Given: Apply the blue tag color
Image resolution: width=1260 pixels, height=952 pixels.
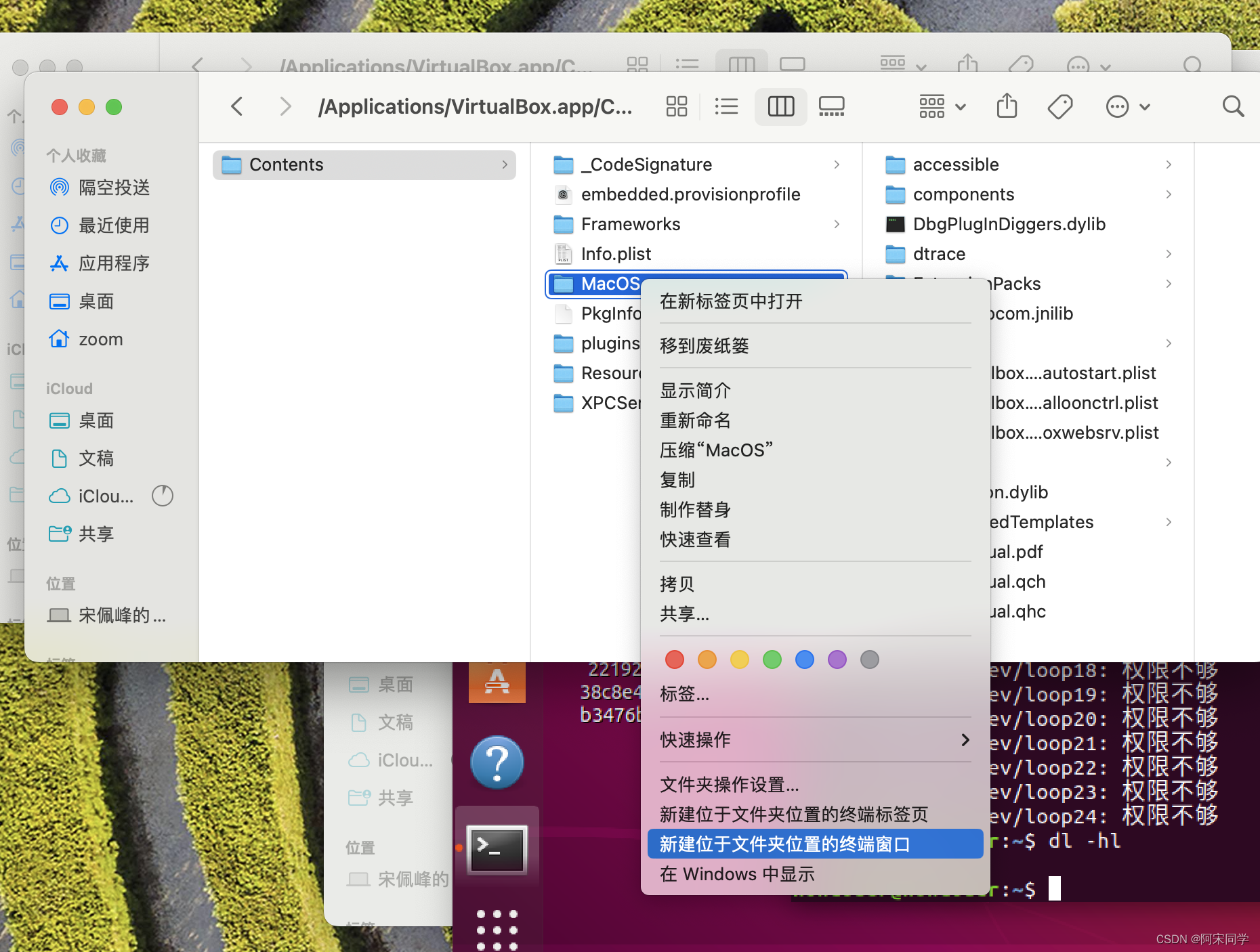Looking at the screenshot, I should coord(805,659).
